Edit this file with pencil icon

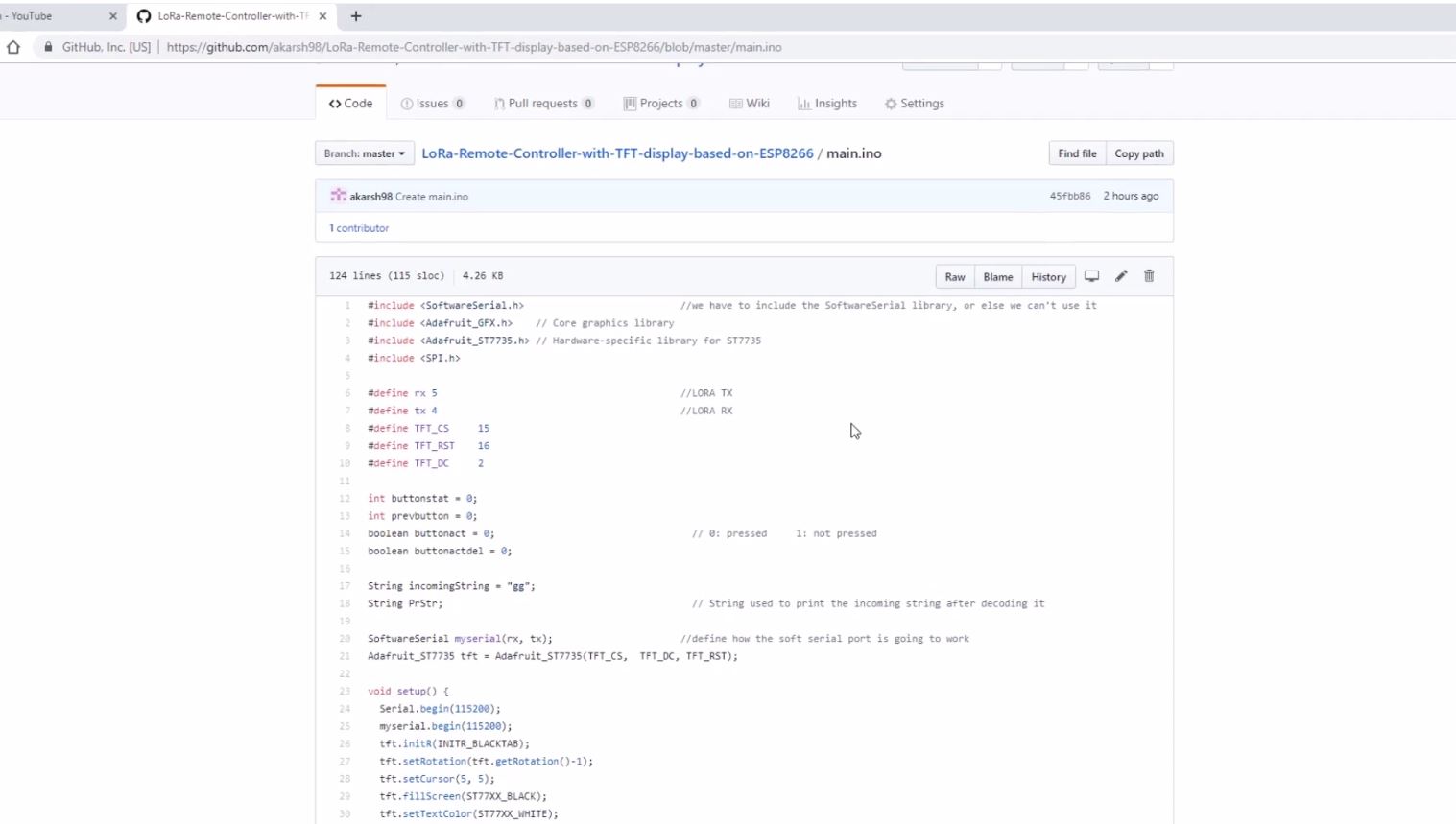[1121, 276]
